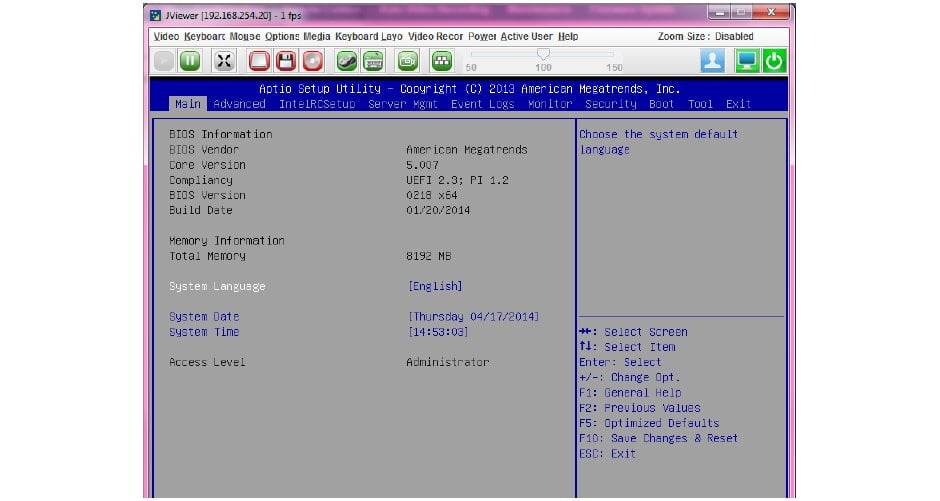The width and height of the screenshot is (940, 501).
Task: Click the hard disk redirection icon
Action: (259, 61)
